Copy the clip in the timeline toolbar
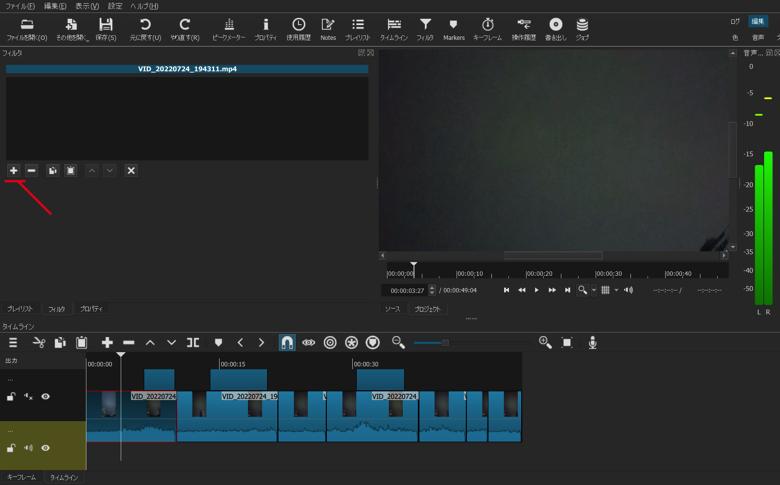The width and height of the screenshot is (780, 485). click(60, 343)
